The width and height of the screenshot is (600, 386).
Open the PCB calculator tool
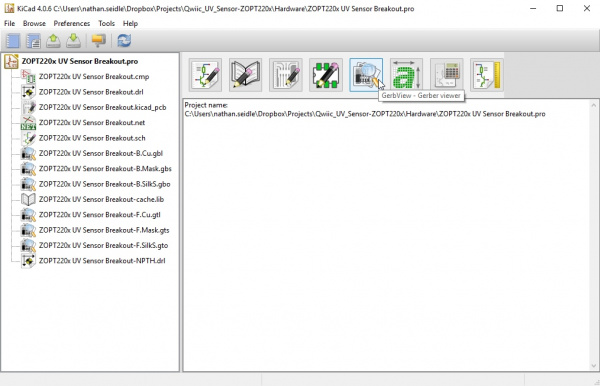[446, 75]
